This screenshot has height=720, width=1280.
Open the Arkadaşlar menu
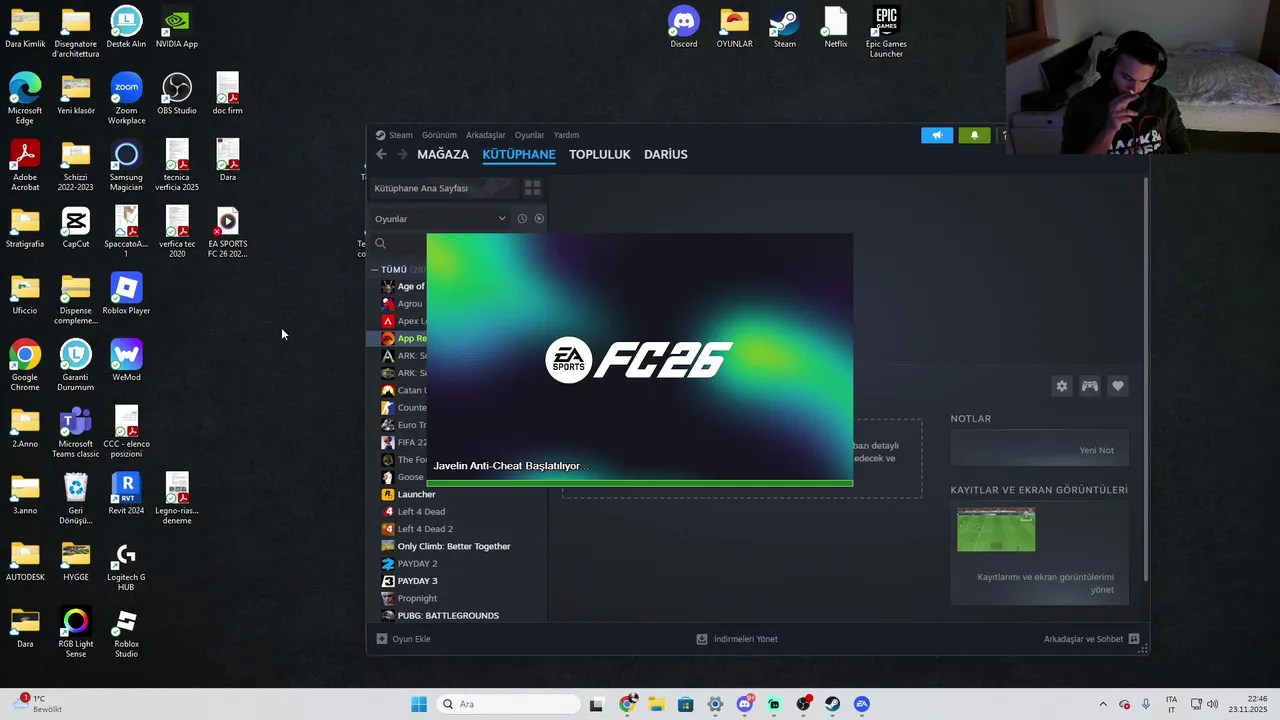pos(486,135)
